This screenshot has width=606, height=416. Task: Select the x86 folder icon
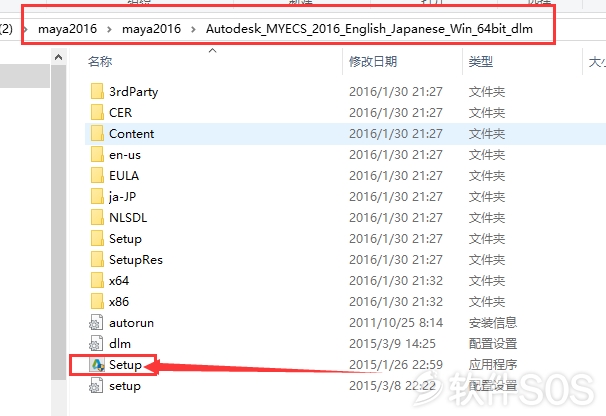click(97, 301)
